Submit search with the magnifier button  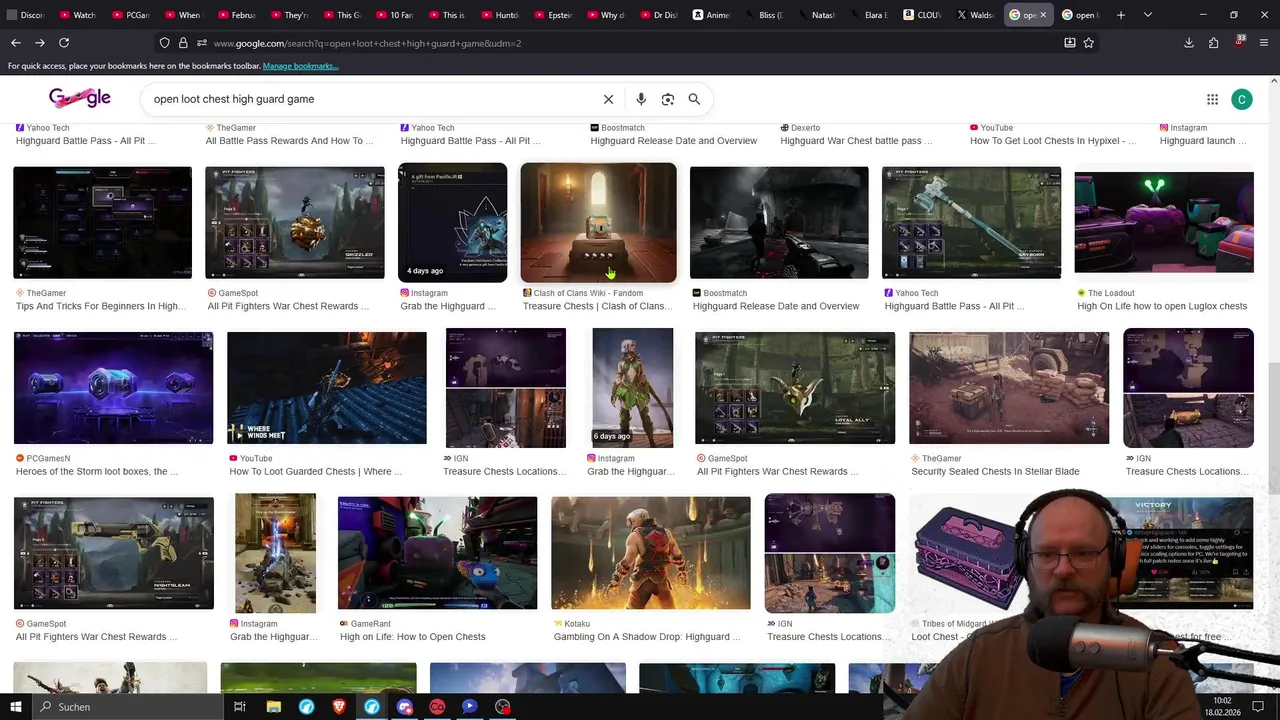[694, 99]
